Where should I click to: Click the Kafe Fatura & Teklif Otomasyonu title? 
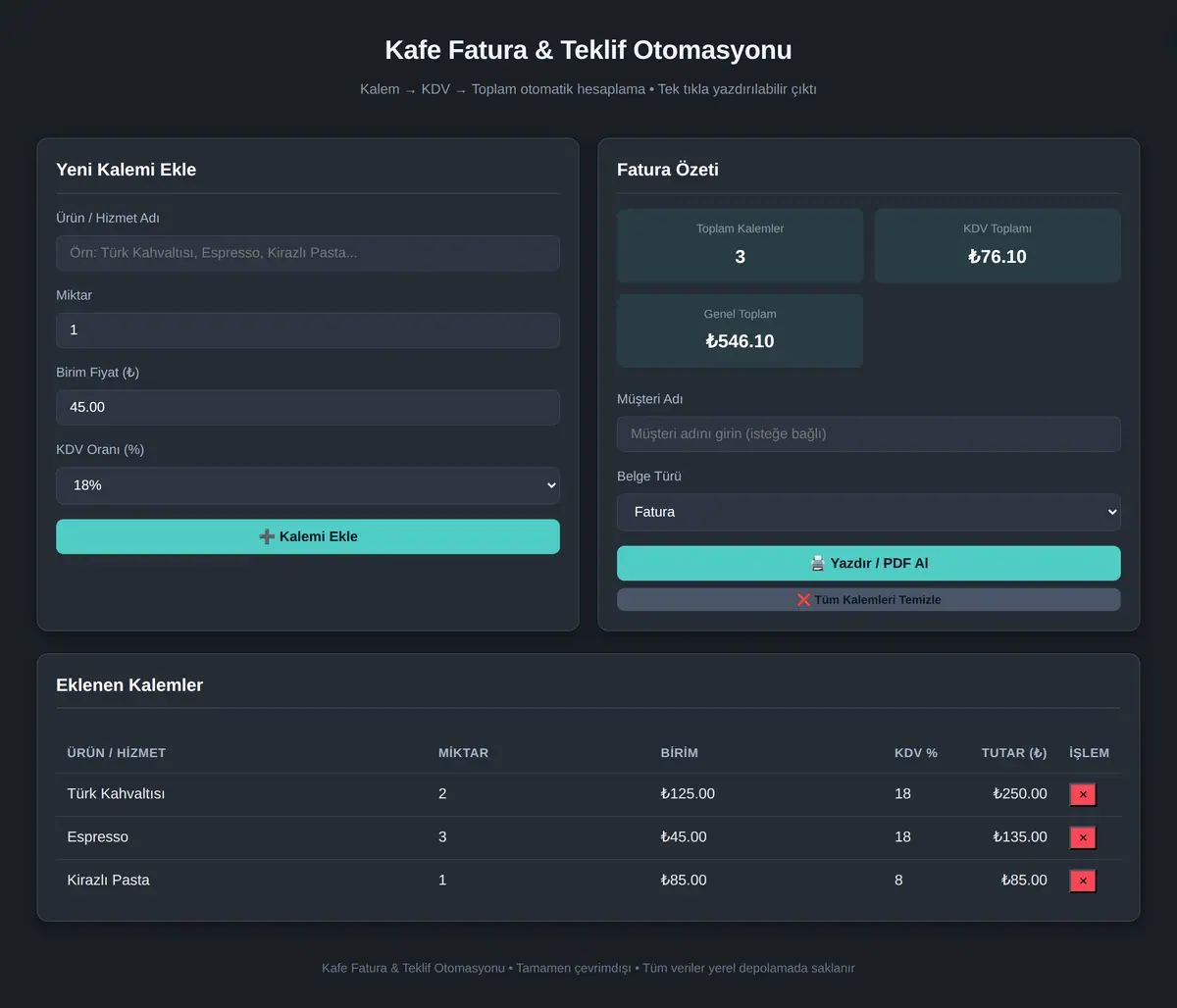588,50
